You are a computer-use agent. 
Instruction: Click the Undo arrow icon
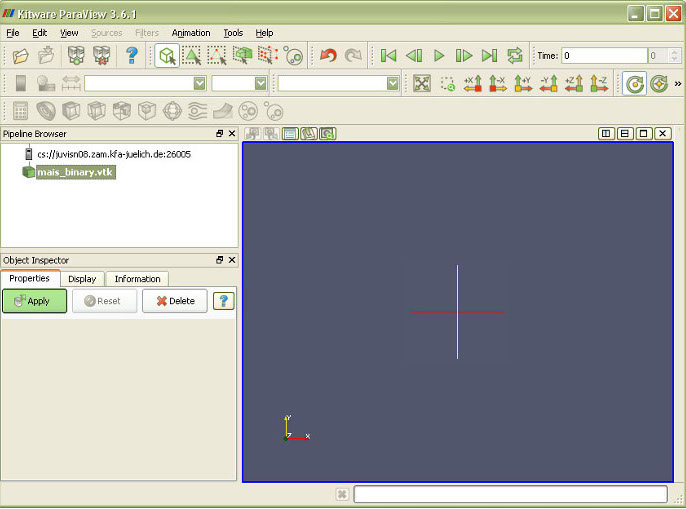328,56
